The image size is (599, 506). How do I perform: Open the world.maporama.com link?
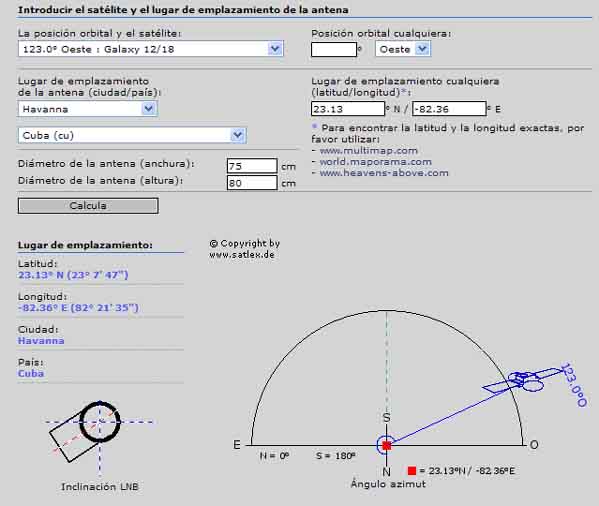pyautogui.click(x=376, y=162)
